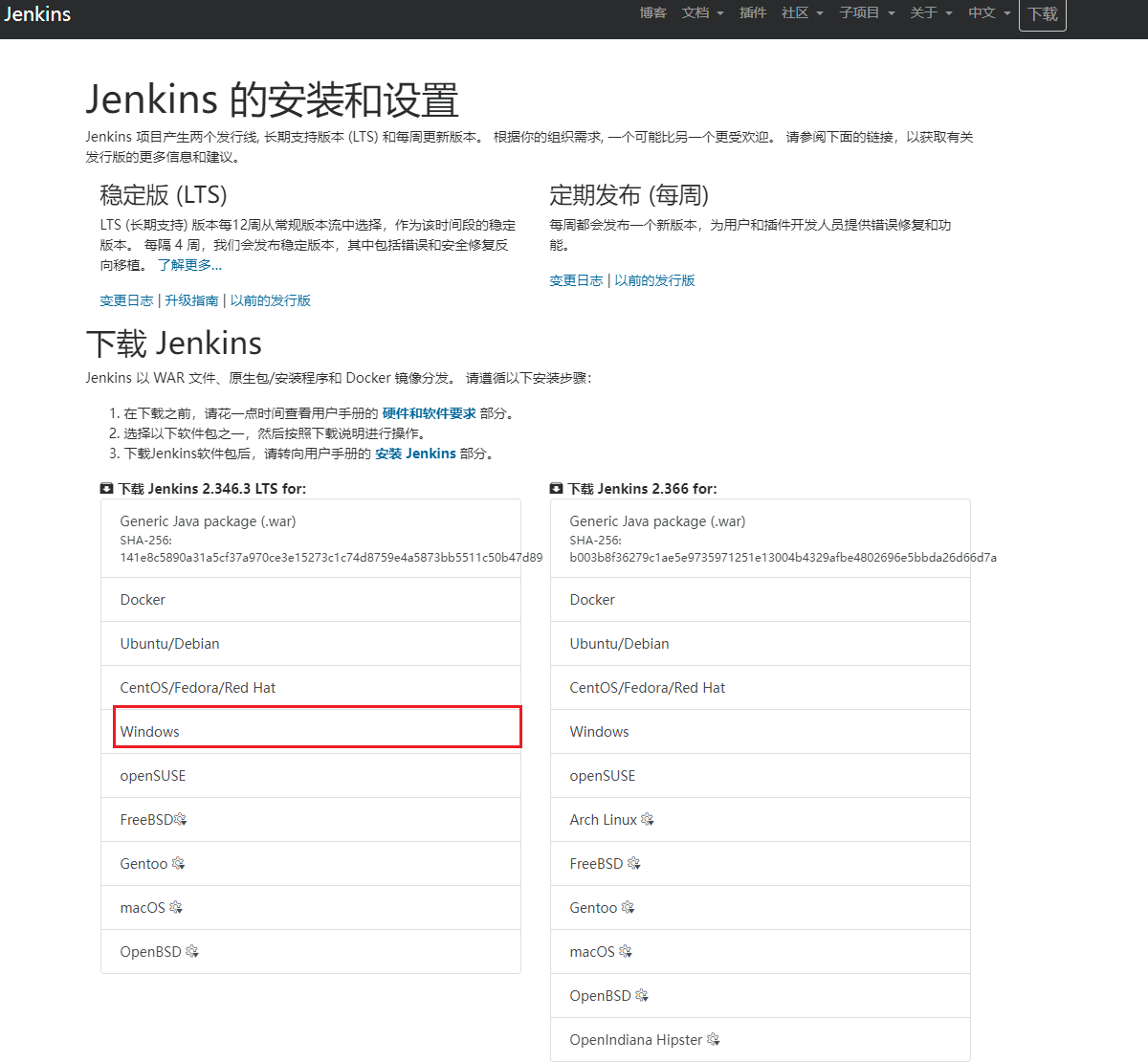This screenshot has width=1148, height=1063.
Task: Download Generic Java package (.war) for Jenkins 2.366
Action: coord(761,539)
